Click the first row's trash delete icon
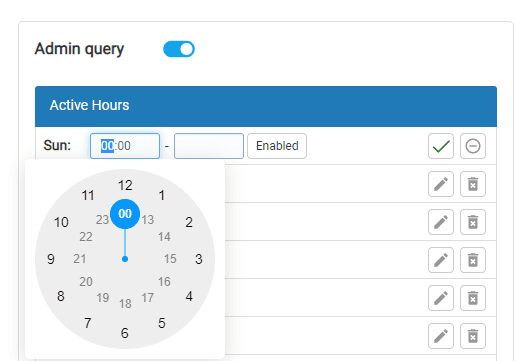The height and width of the screenshot is (361, 514). [x=473, y=184]
